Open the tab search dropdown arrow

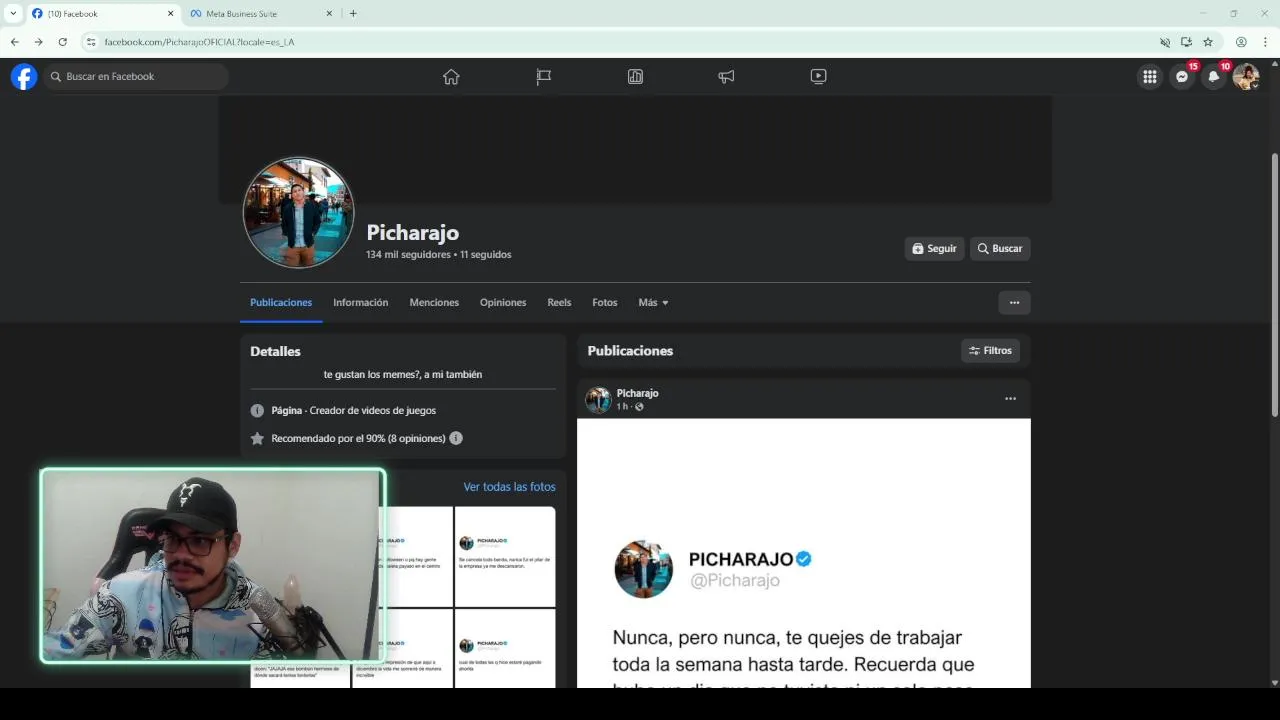pyautogui.click(x=13, y=13)
